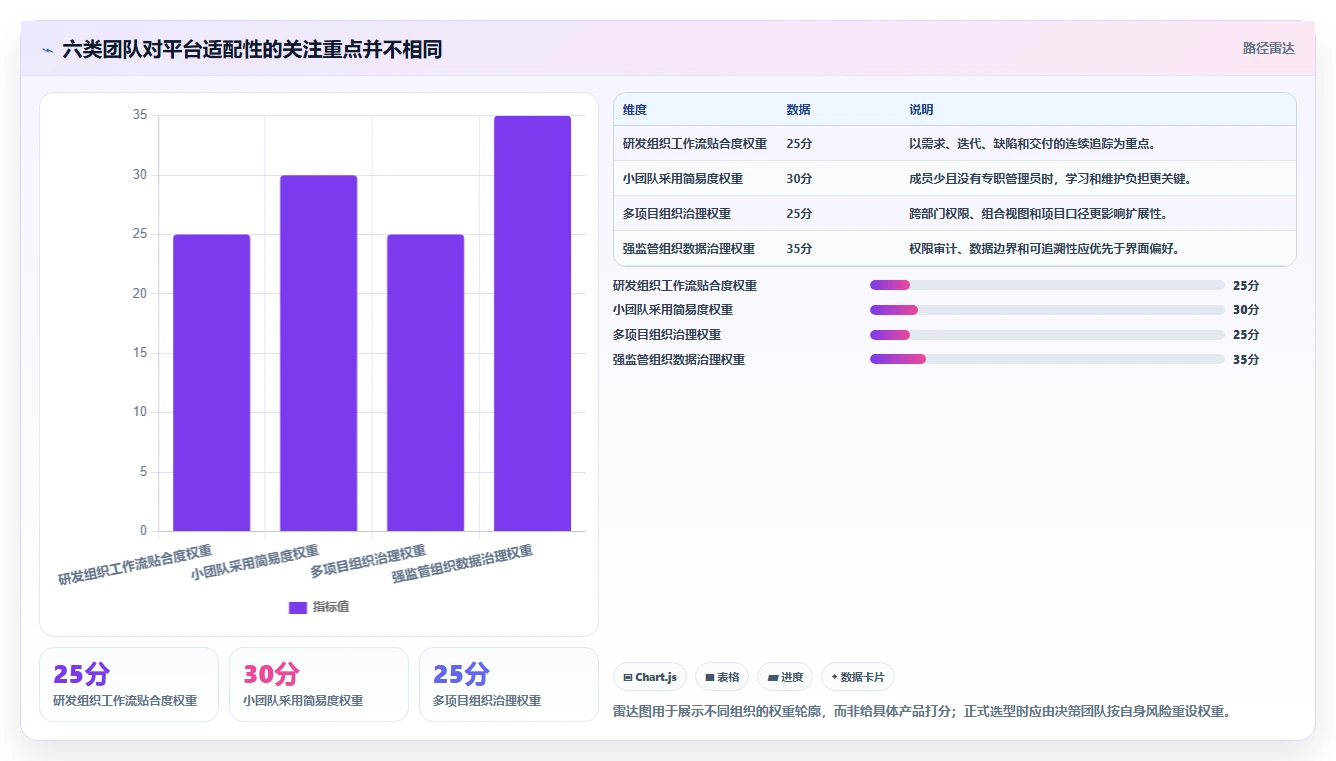The height and width of the screenshot is (761, 1336).
Task: Click the 说明 column header
Action: coord(921,110)
